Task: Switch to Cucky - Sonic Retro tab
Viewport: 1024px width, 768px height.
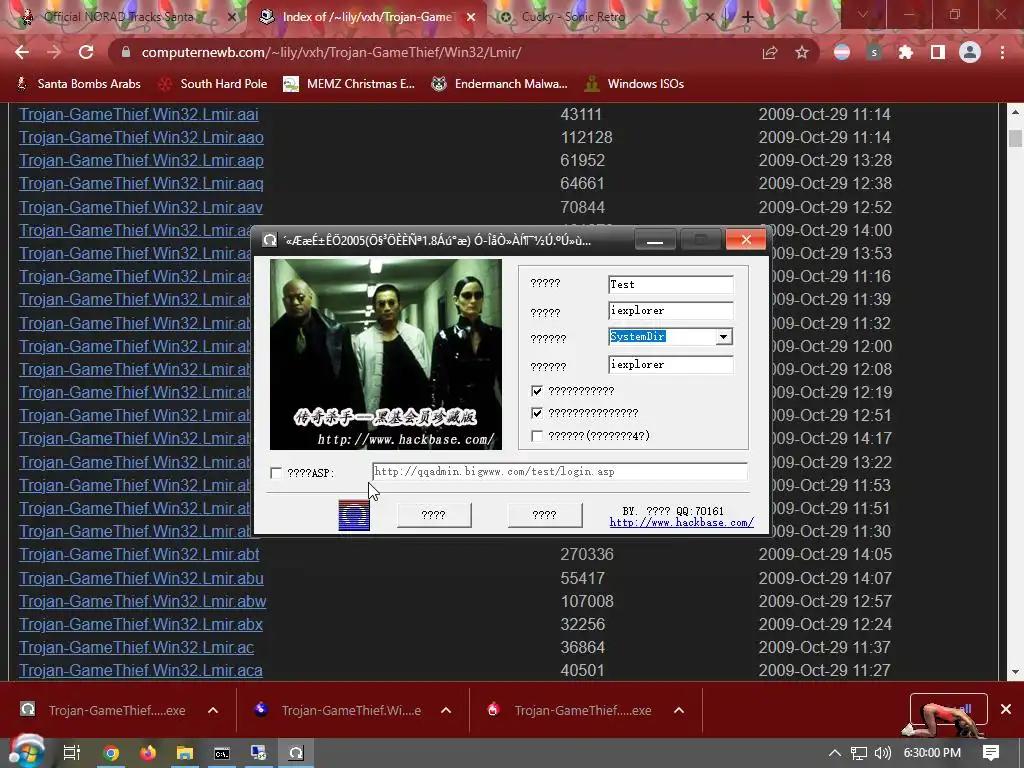Action: click(573, 17)
